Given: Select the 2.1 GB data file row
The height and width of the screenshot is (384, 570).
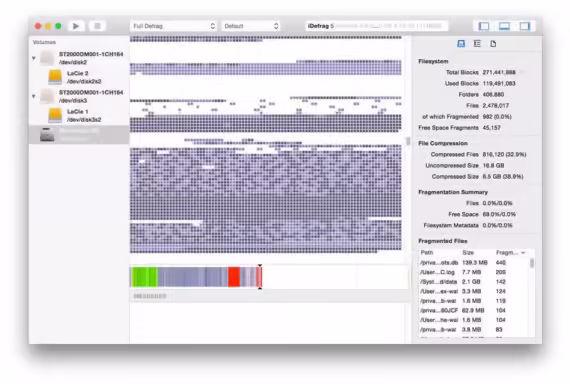Looking at the screenshot, I should [474, 282].
